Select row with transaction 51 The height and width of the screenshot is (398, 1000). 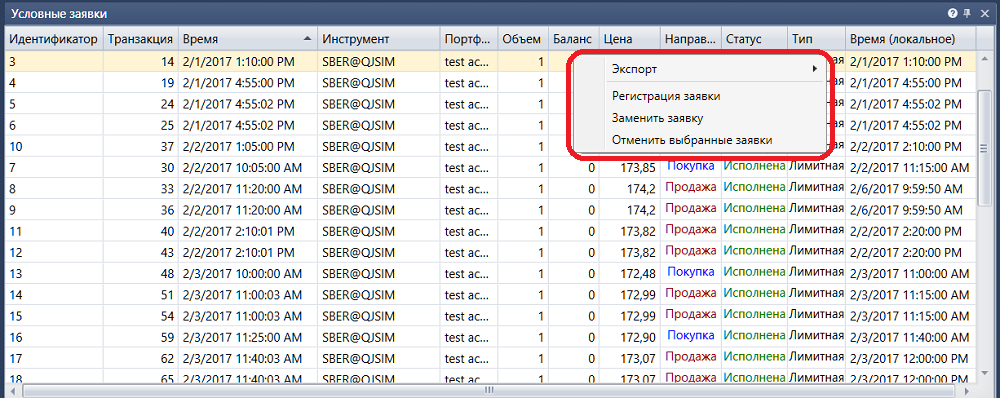point(490,295)
